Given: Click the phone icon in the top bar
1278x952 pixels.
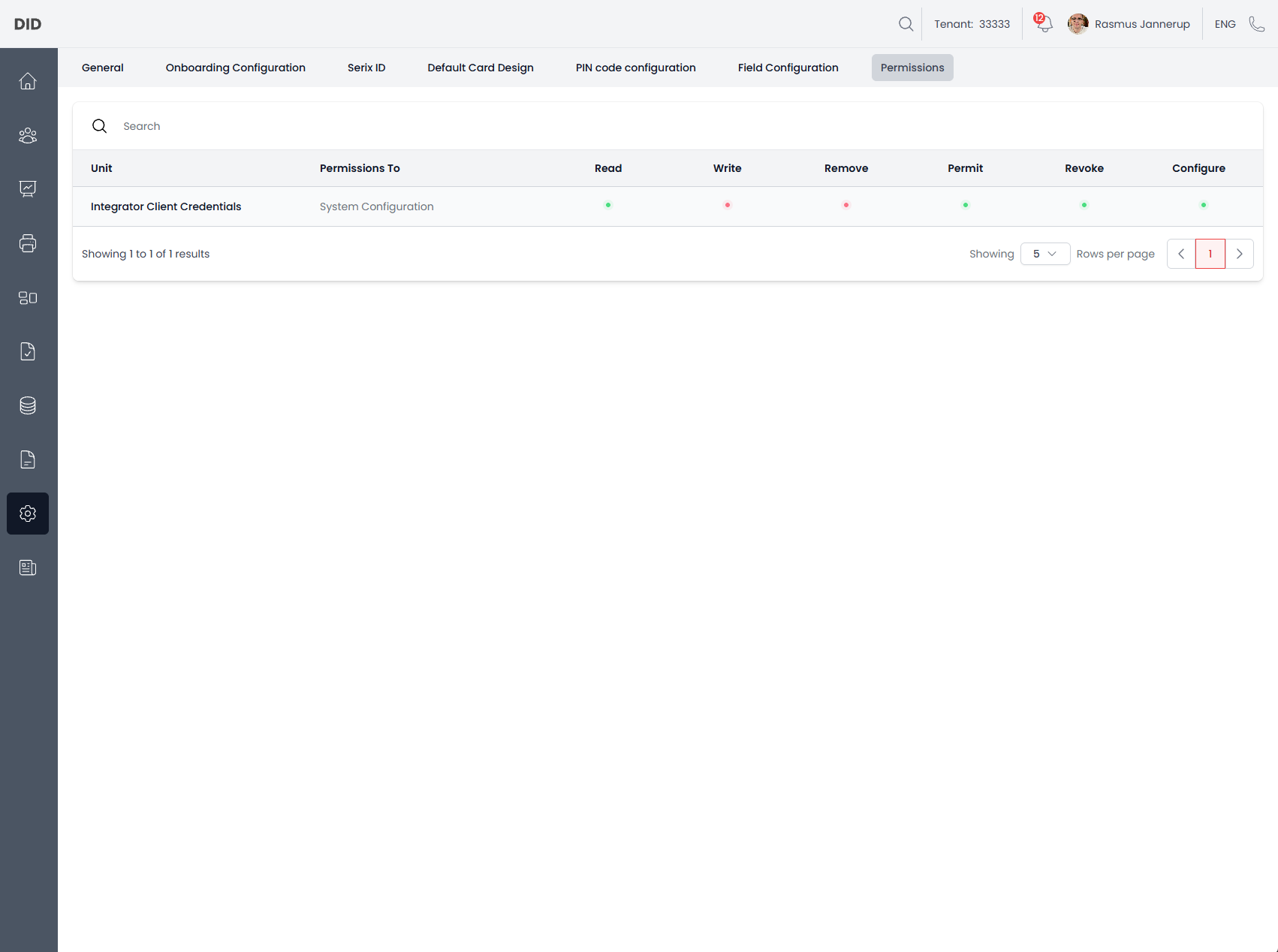Looking at the screenshot, I should (1257, 24).
